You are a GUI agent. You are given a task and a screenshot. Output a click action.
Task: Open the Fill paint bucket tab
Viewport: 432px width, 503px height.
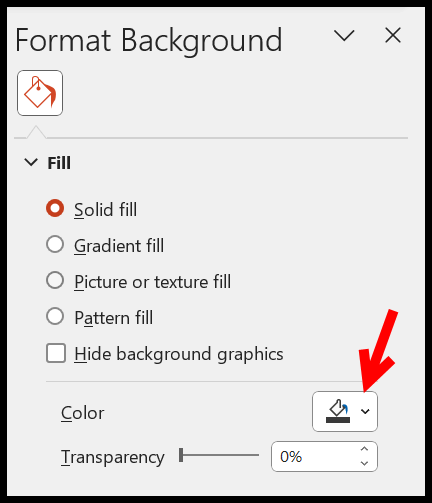(x=40, y=93)
